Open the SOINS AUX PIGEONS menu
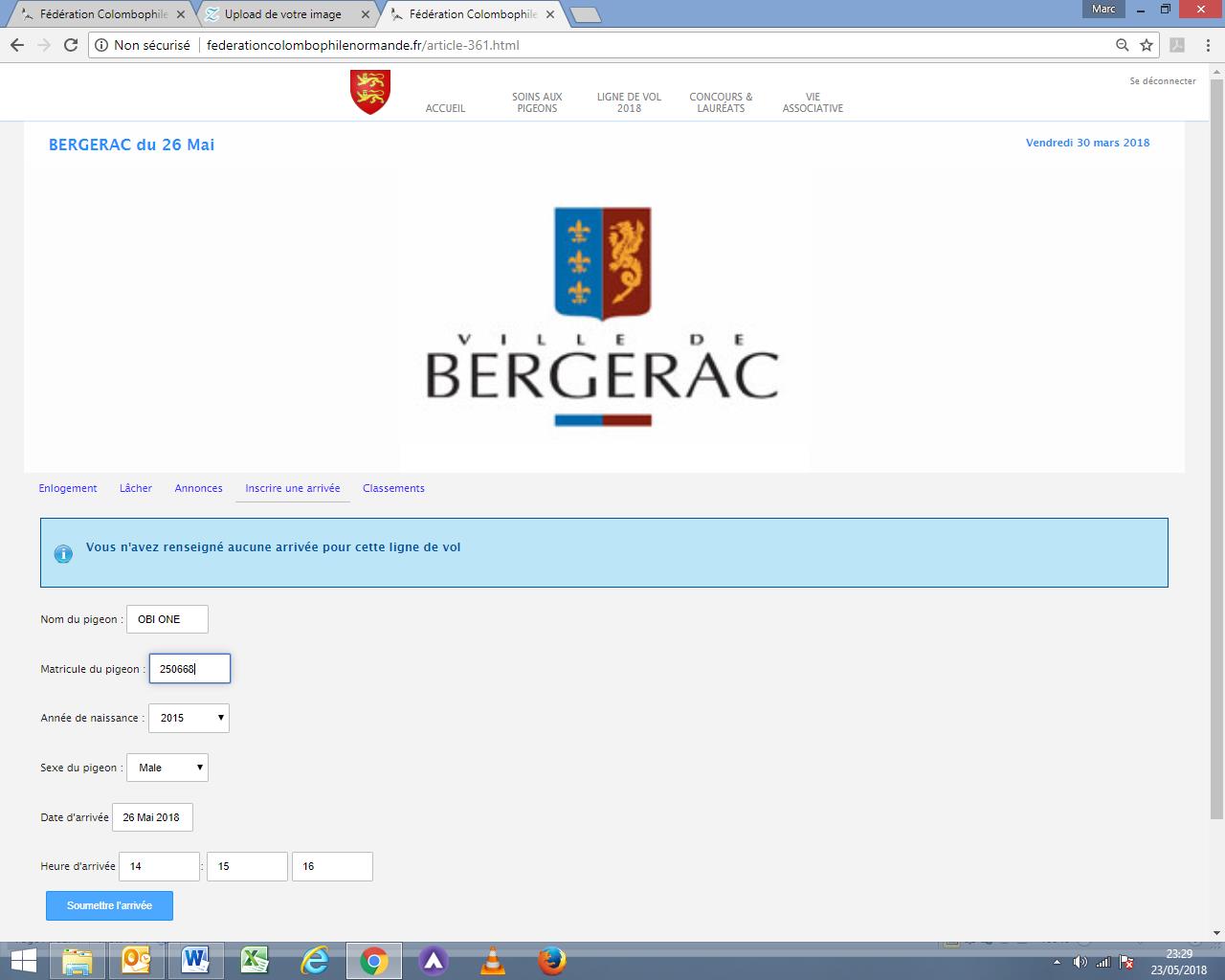 tap(537, 102)
